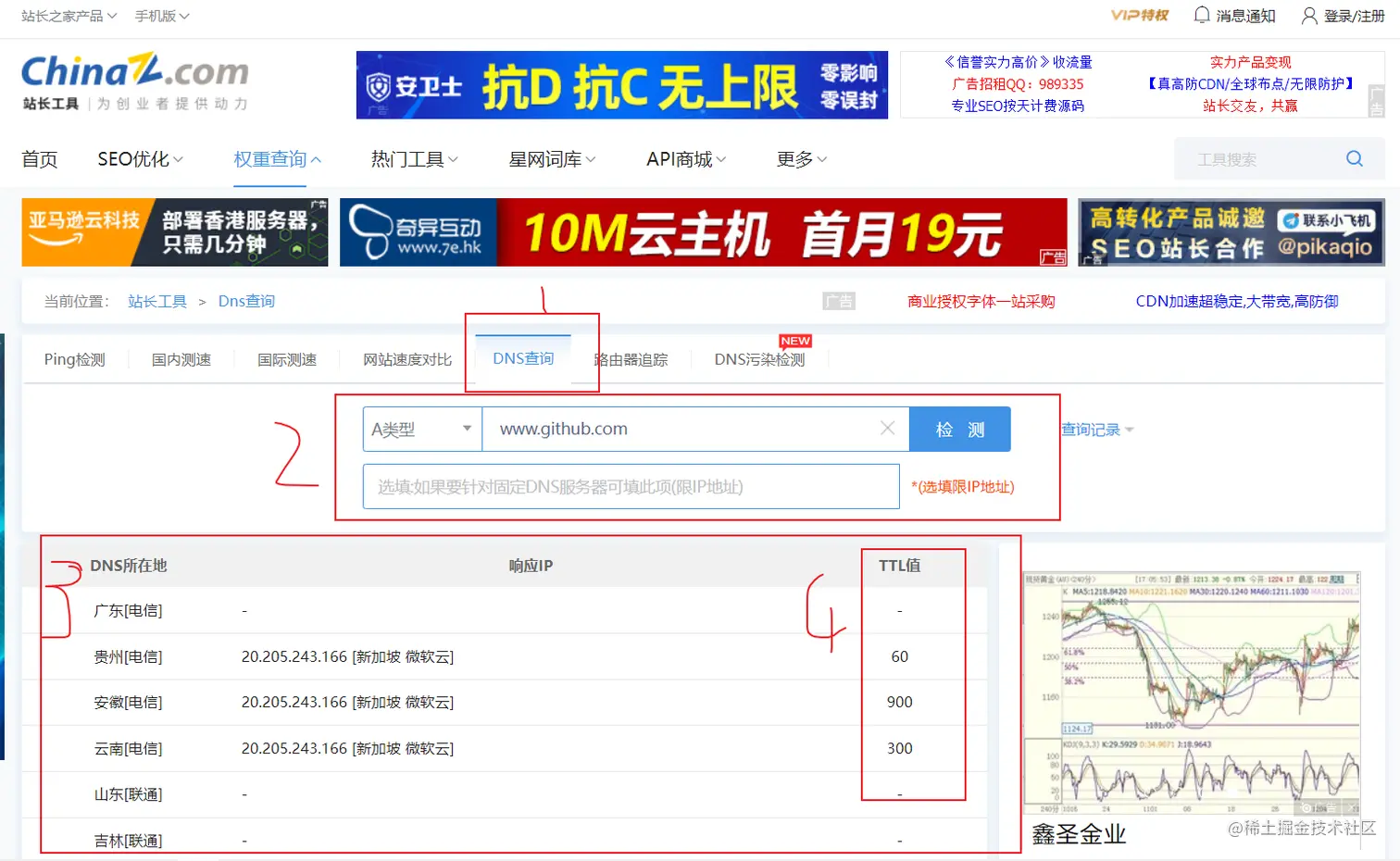Click the 广告招租QQ: 989335 link
This screenshot has width=1400, height=861.
pyautogui.click(x=1018, y=84)
